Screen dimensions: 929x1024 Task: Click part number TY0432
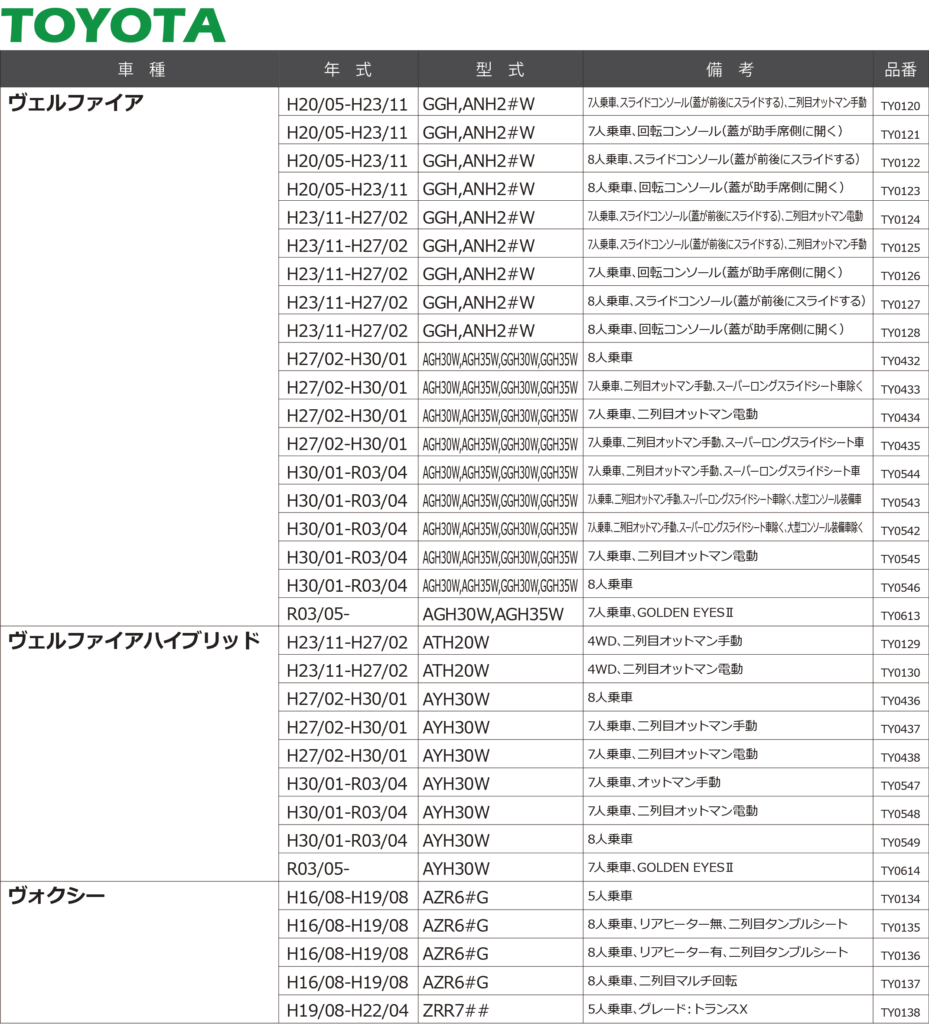pos(900,361)
